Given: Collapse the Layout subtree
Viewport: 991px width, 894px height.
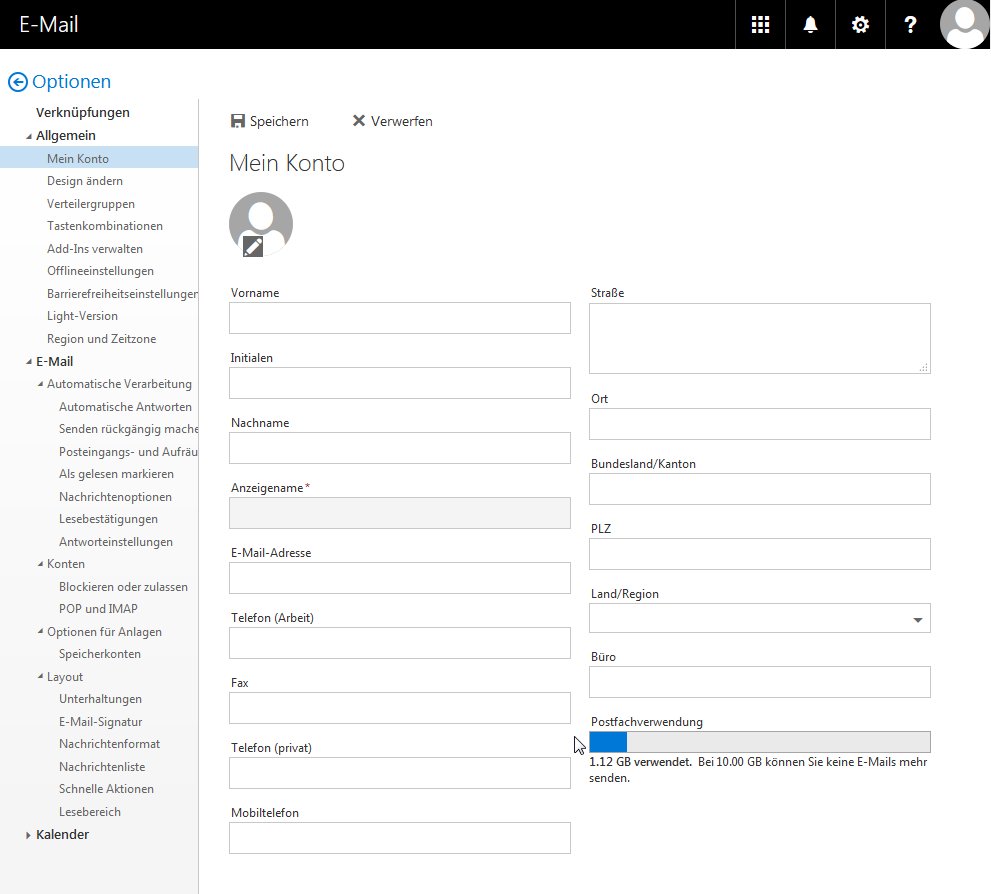Looking at the screenshot, I should pyautogui.click(x=40, y=677).
